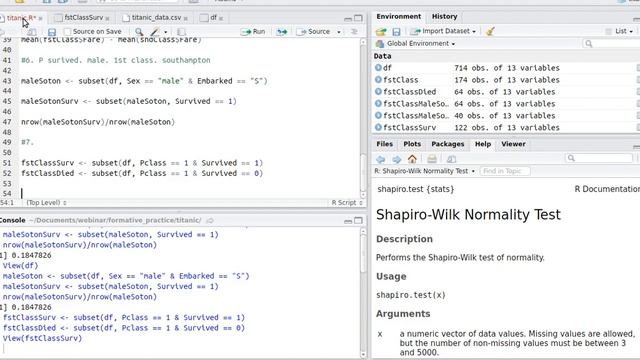This screenshot has height=360, width=640.
Task: Open List view mode dropdown
Action: [619, 31]
